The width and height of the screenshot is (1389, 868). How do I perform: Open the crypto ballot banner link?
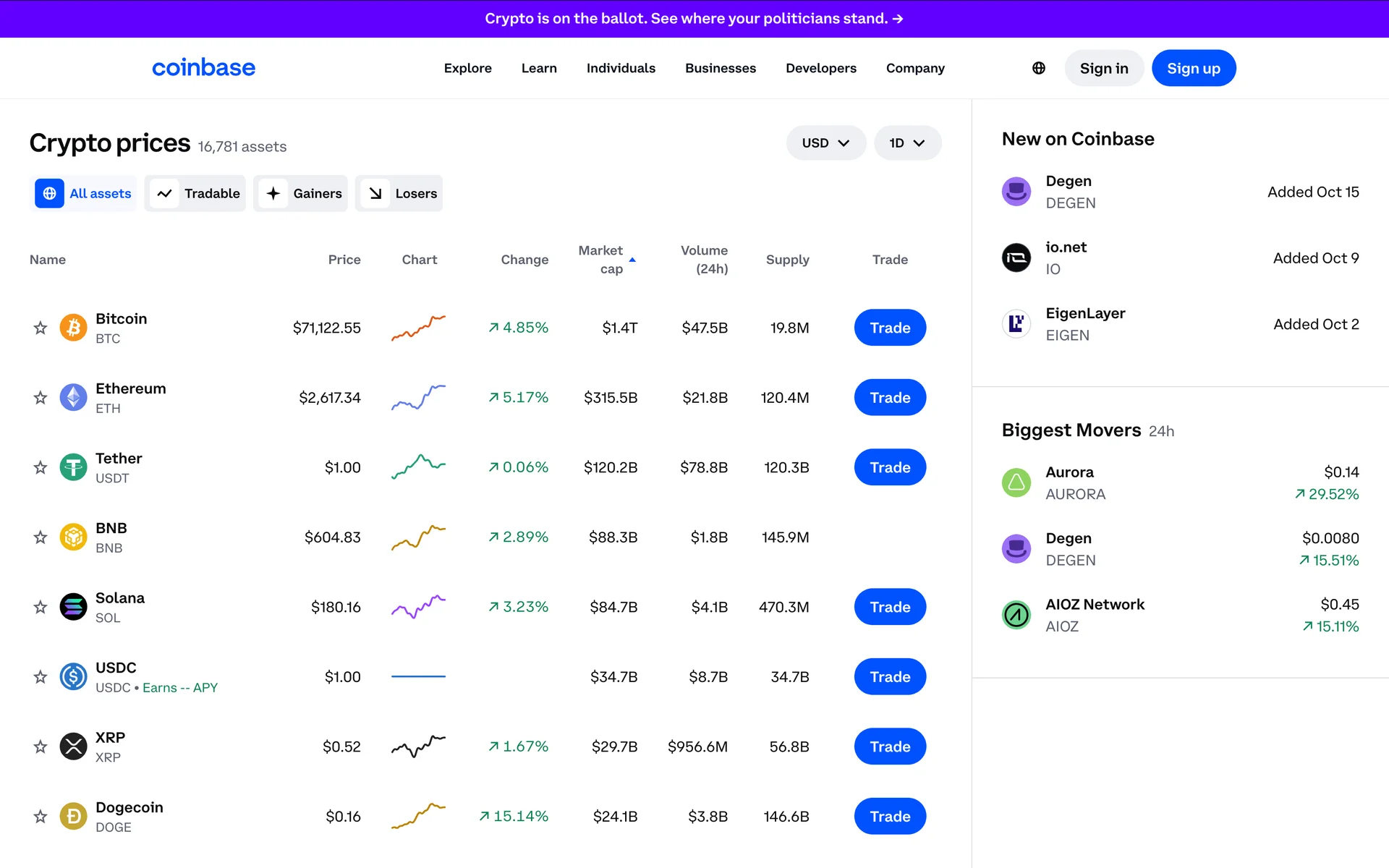(x=694, y=18)
